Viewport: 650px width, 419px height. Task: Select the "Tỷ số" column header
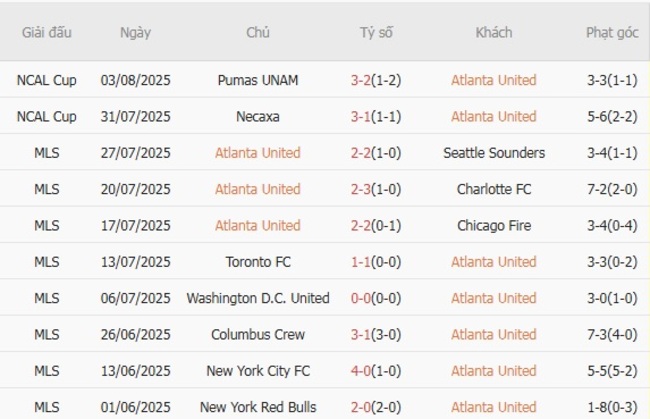[376, 33]
